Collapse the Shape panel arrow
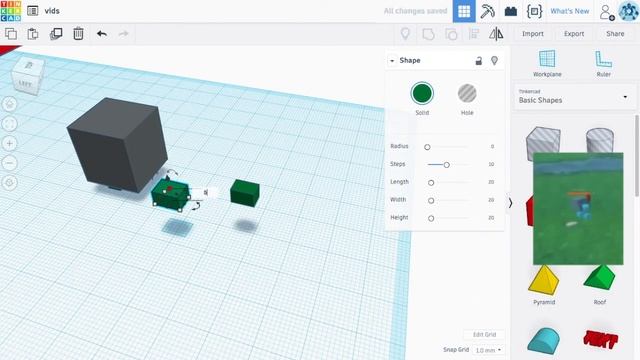This screenshot has height=360, width=640. coord(392,61)
